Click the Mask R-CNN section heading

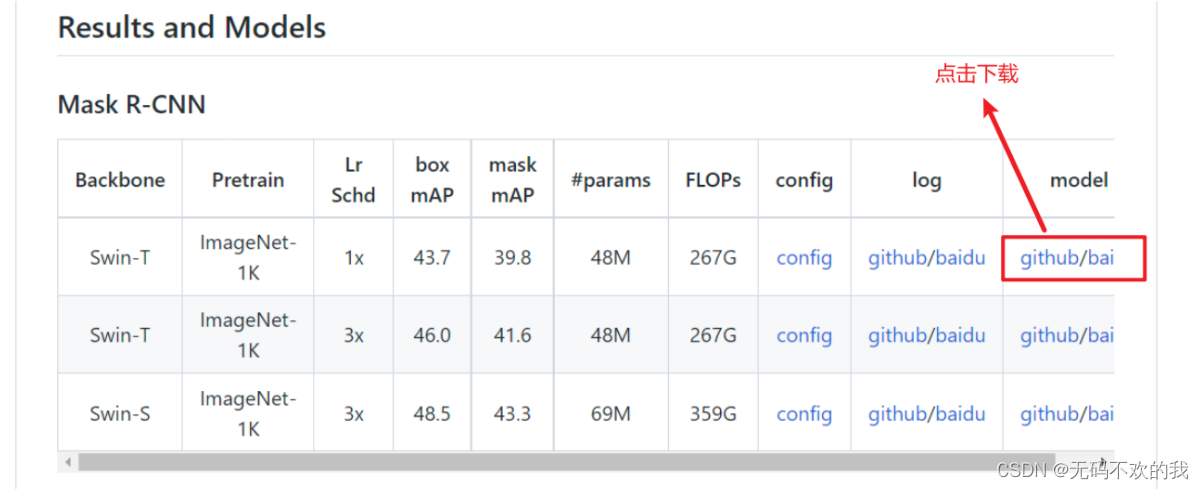pos(132,104)
